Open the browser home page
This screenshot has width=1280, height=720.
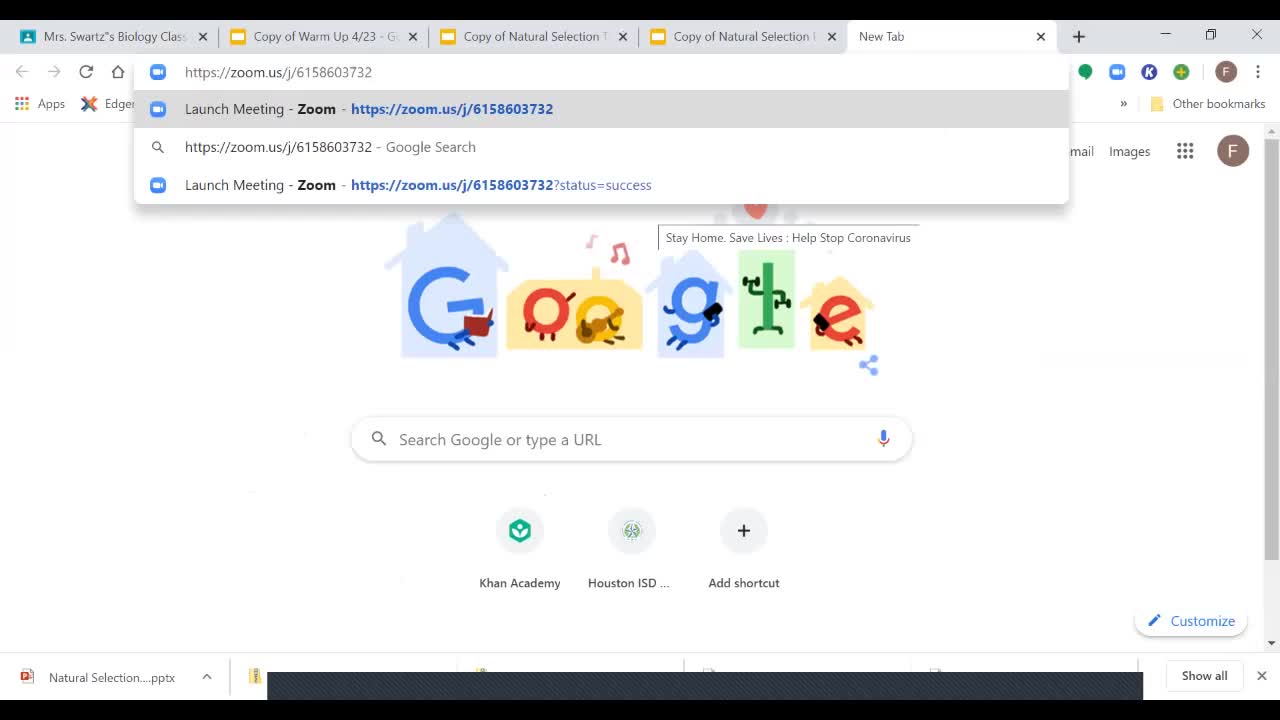(118, 72)
